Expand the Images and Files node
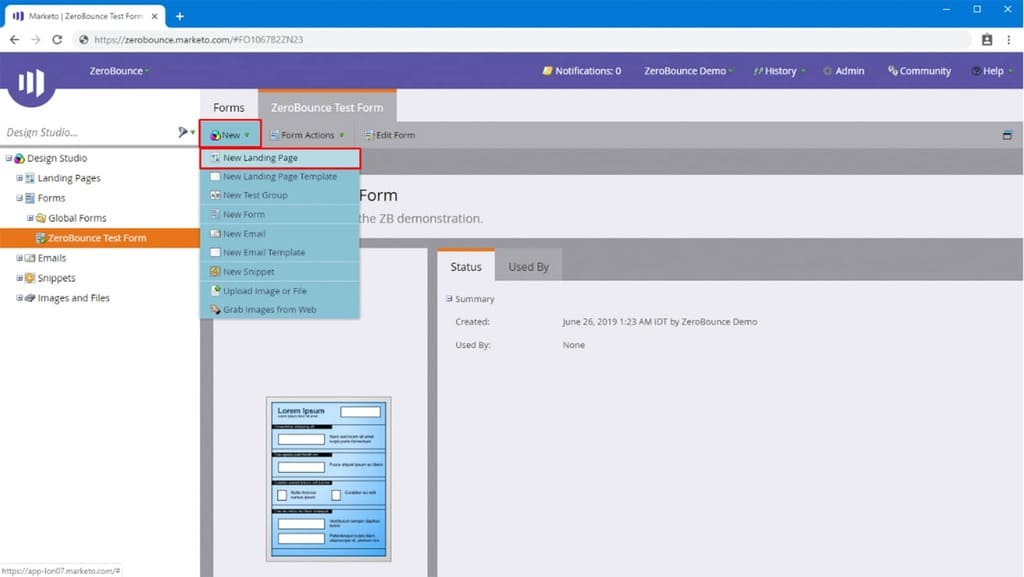 19,298
